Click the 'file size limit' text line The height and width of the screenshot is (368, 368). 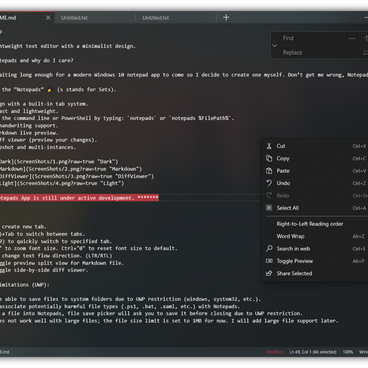169,321
